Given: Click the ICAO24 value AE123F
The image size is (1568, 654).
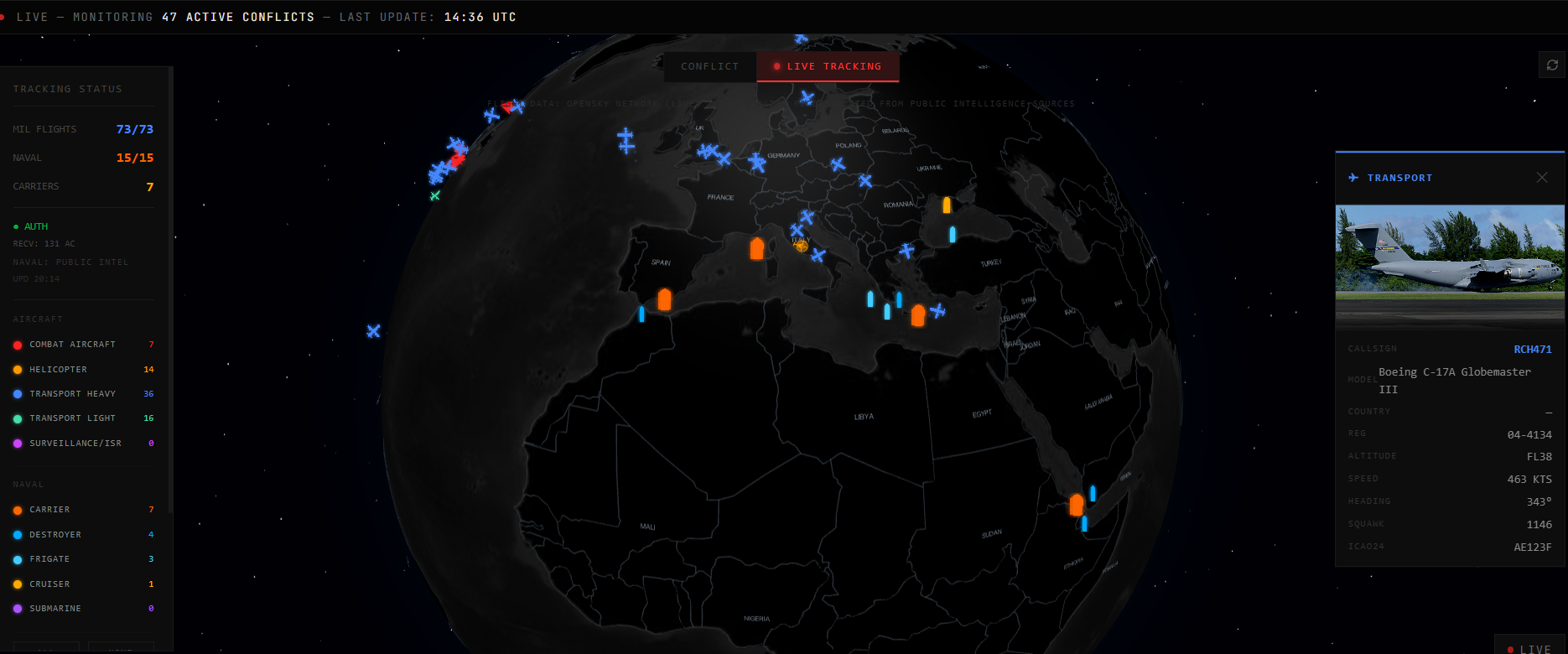Looking at the screenshot, I should (1533, 547).
